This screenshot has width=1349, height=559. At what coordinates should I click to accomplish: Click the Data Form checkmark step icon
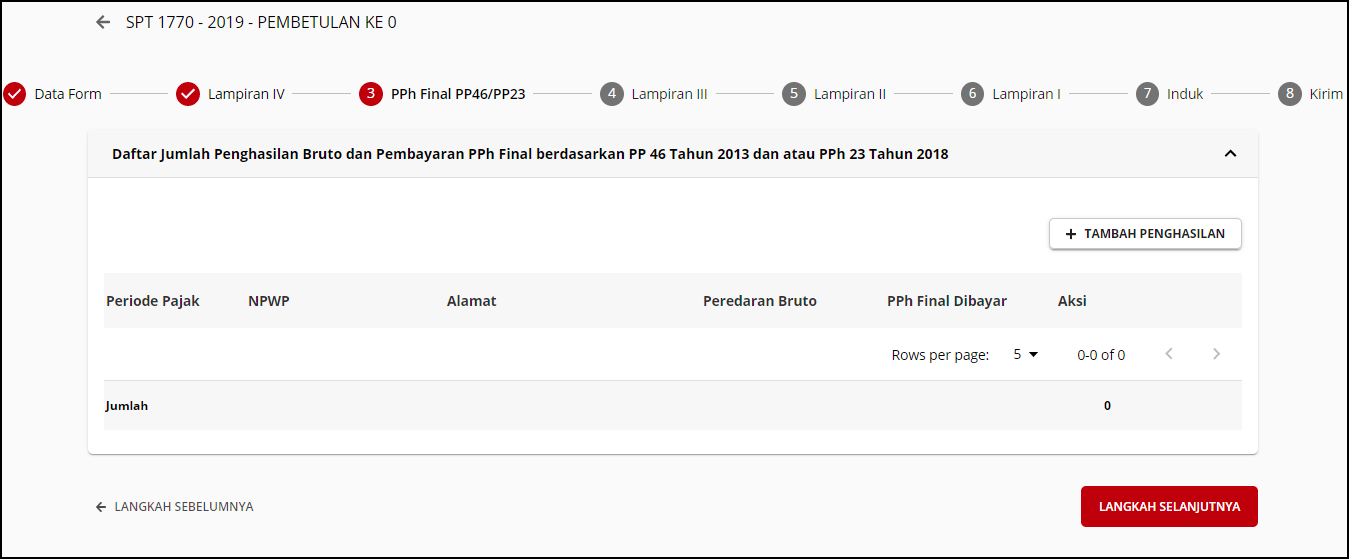coord(15,94)
